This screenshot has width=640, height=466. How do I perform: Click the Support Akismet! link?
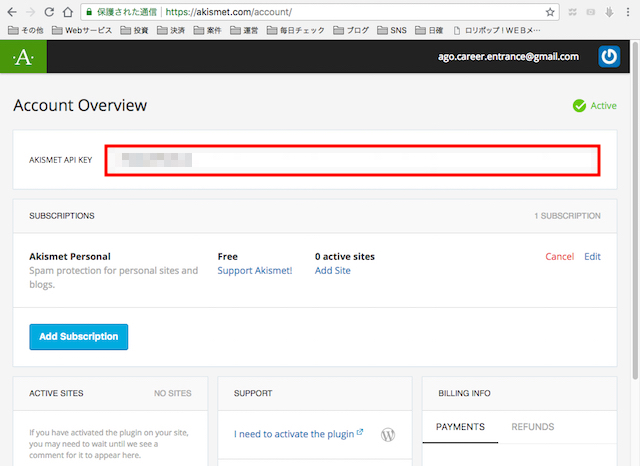point(254,271)
